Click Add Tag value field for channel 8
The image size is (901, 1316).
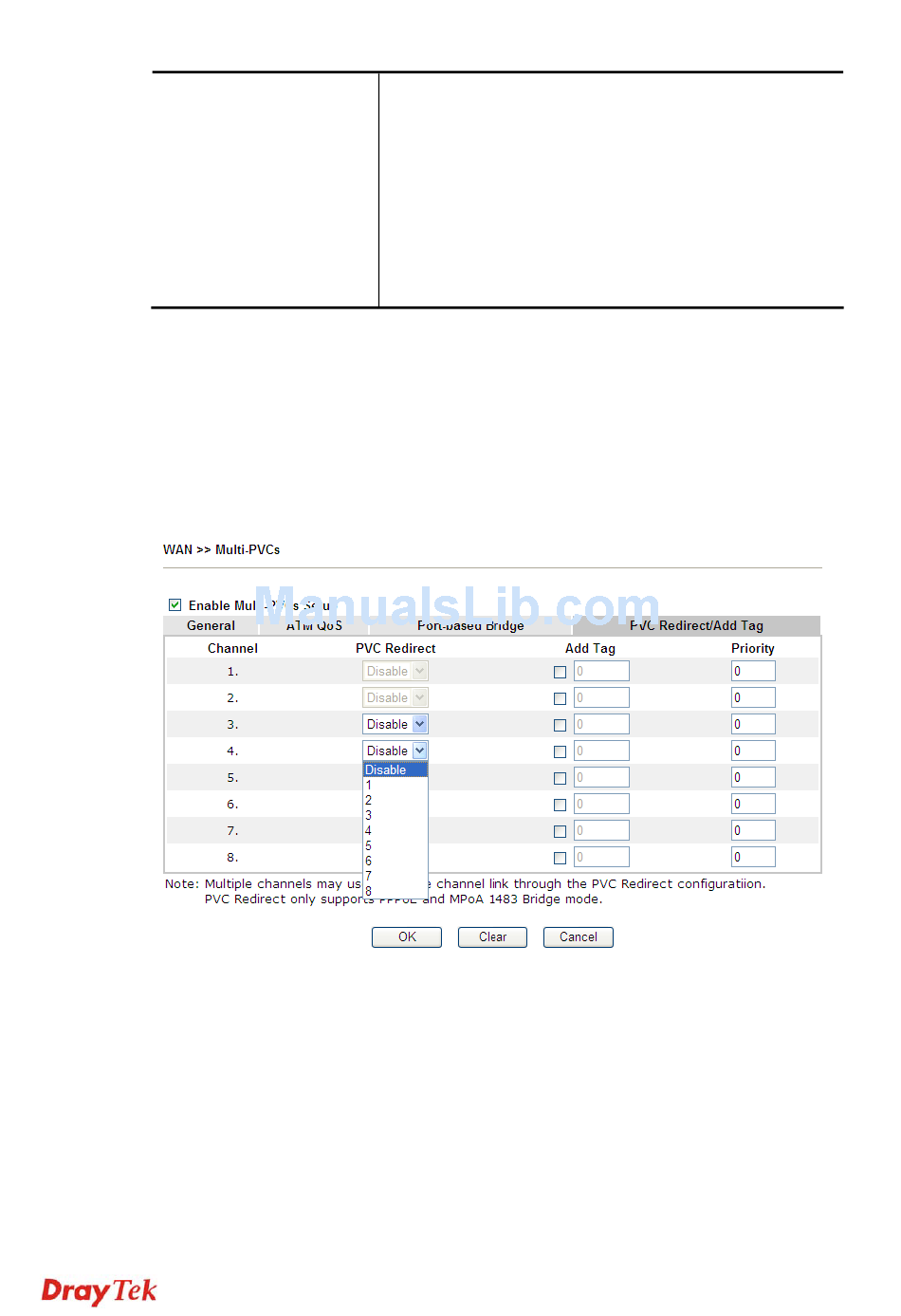601,857
